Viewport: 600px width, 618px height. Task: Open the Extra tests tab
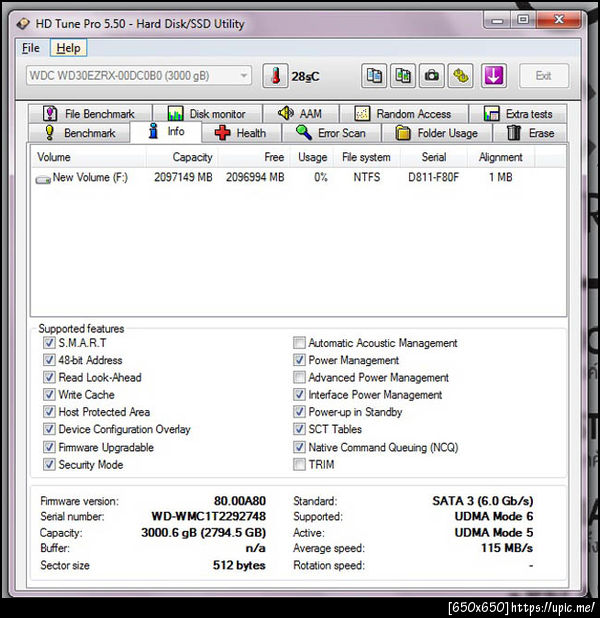pos(518,114)
